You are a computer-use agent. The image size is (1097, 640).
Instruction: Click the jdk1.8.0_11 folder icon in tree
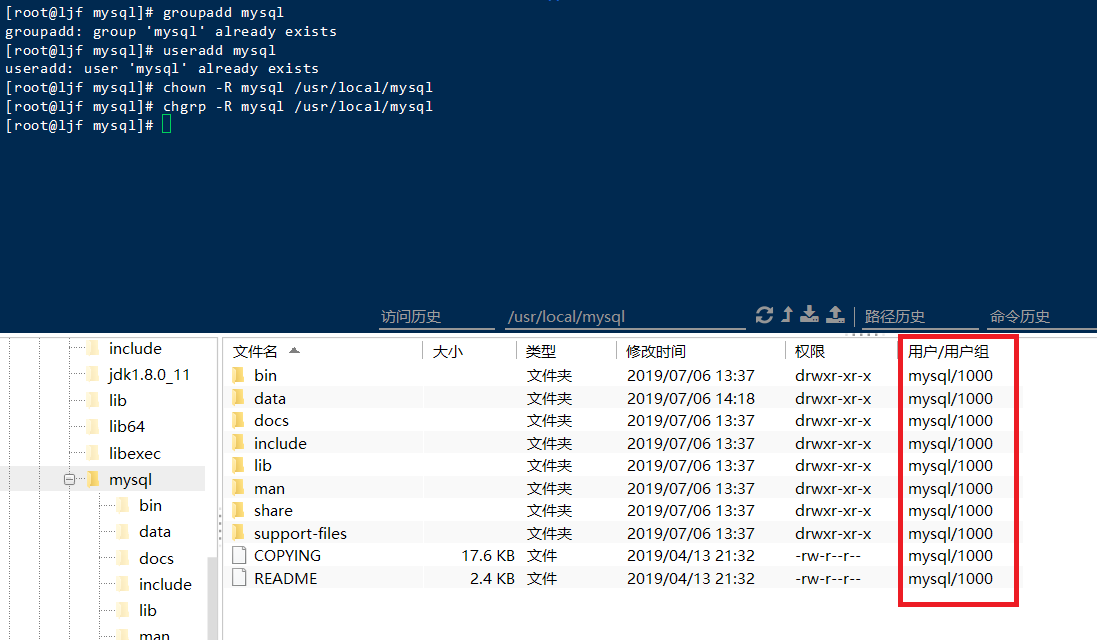pos(93,374)
